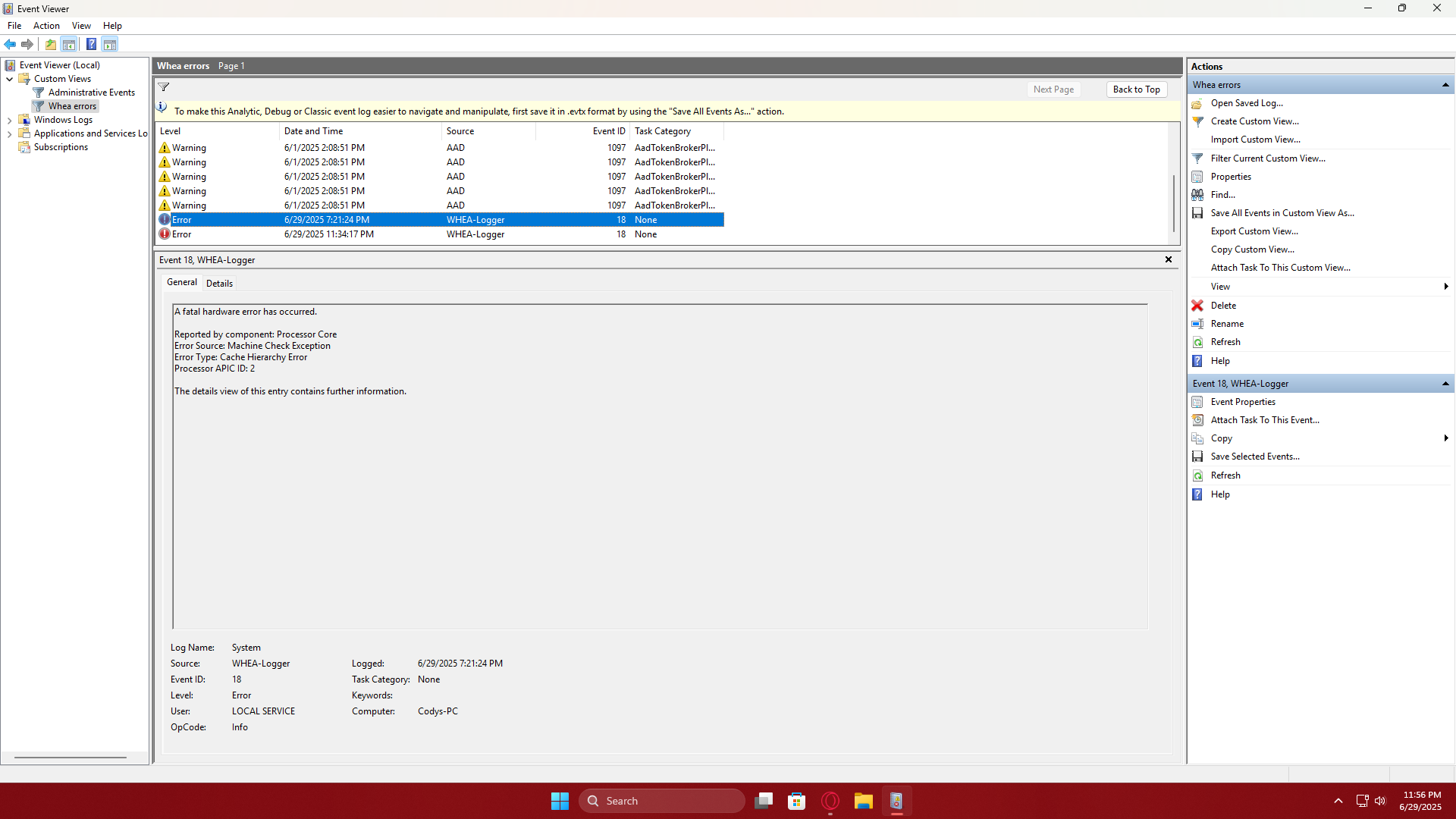Click Help icon under Event 18 actions

[1197, 494]
